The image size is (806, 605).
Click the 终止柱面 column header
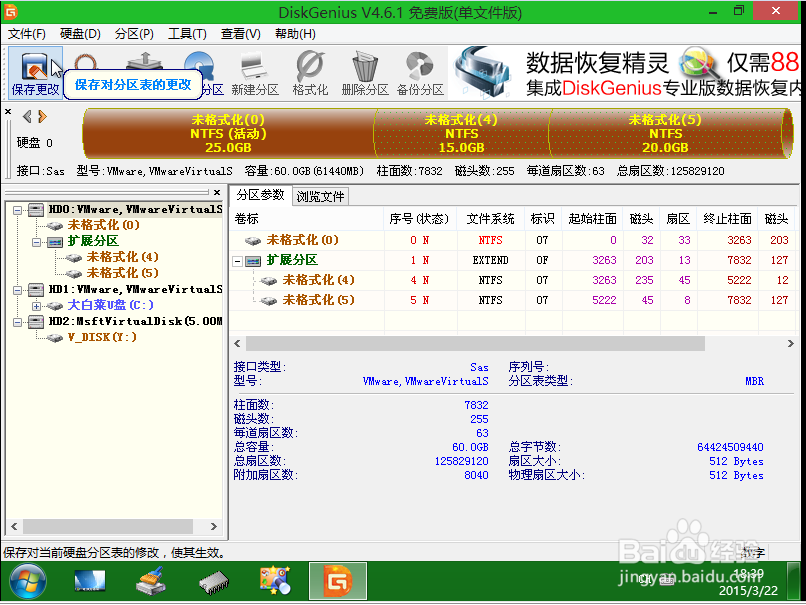coord(727,219)
